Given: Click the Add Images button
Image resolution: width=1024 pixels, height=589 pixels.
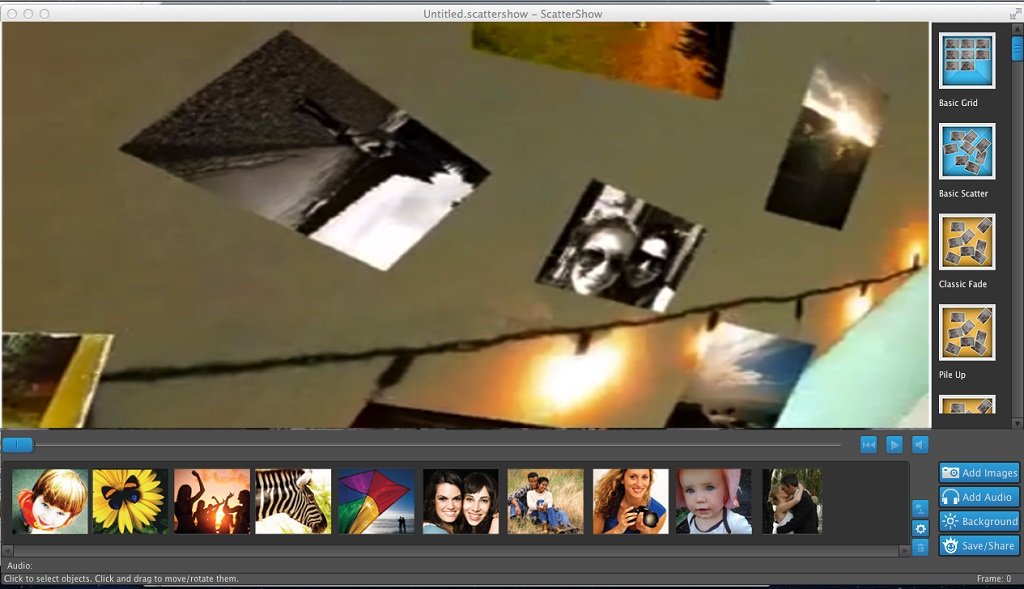Looking at the screenshot, I should [x=979, y=472].
